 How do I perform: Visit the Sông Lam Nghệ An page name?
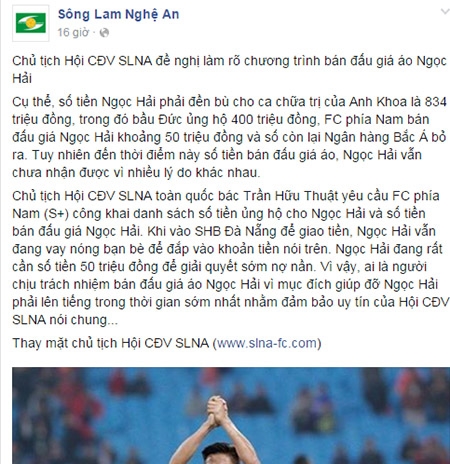tap(119, 14)
